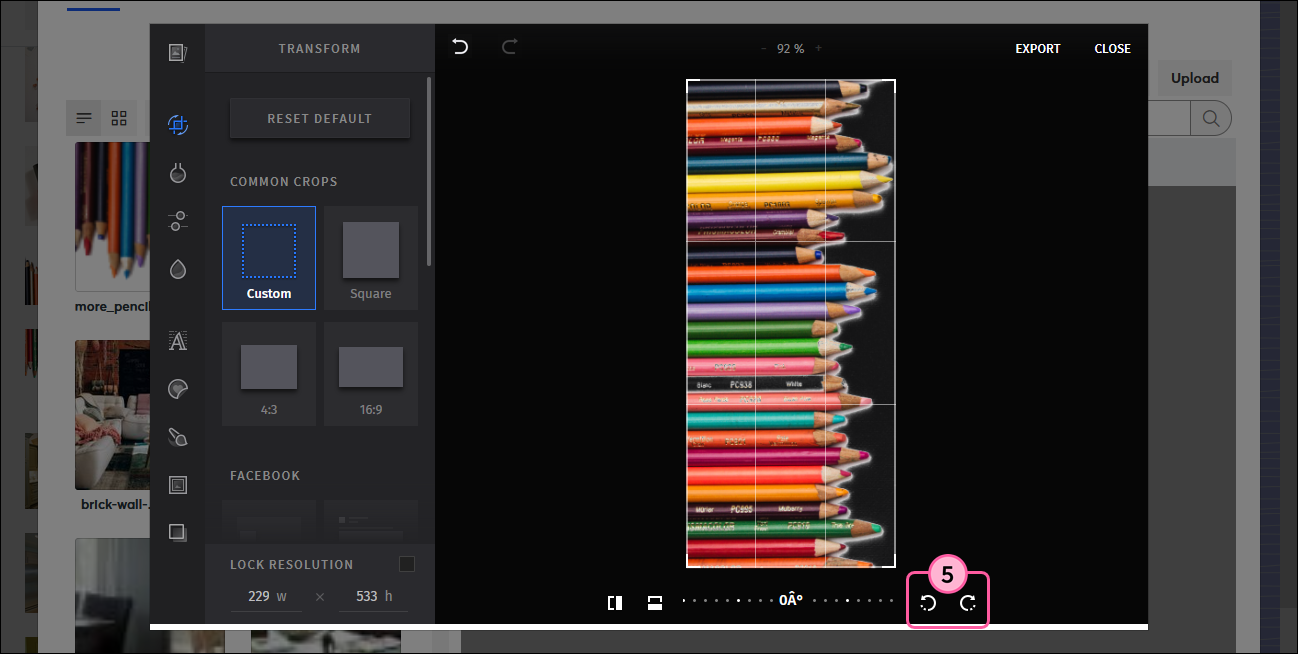Flip the image horizontally
1298x654 pixels.
[x=615, y=603]
